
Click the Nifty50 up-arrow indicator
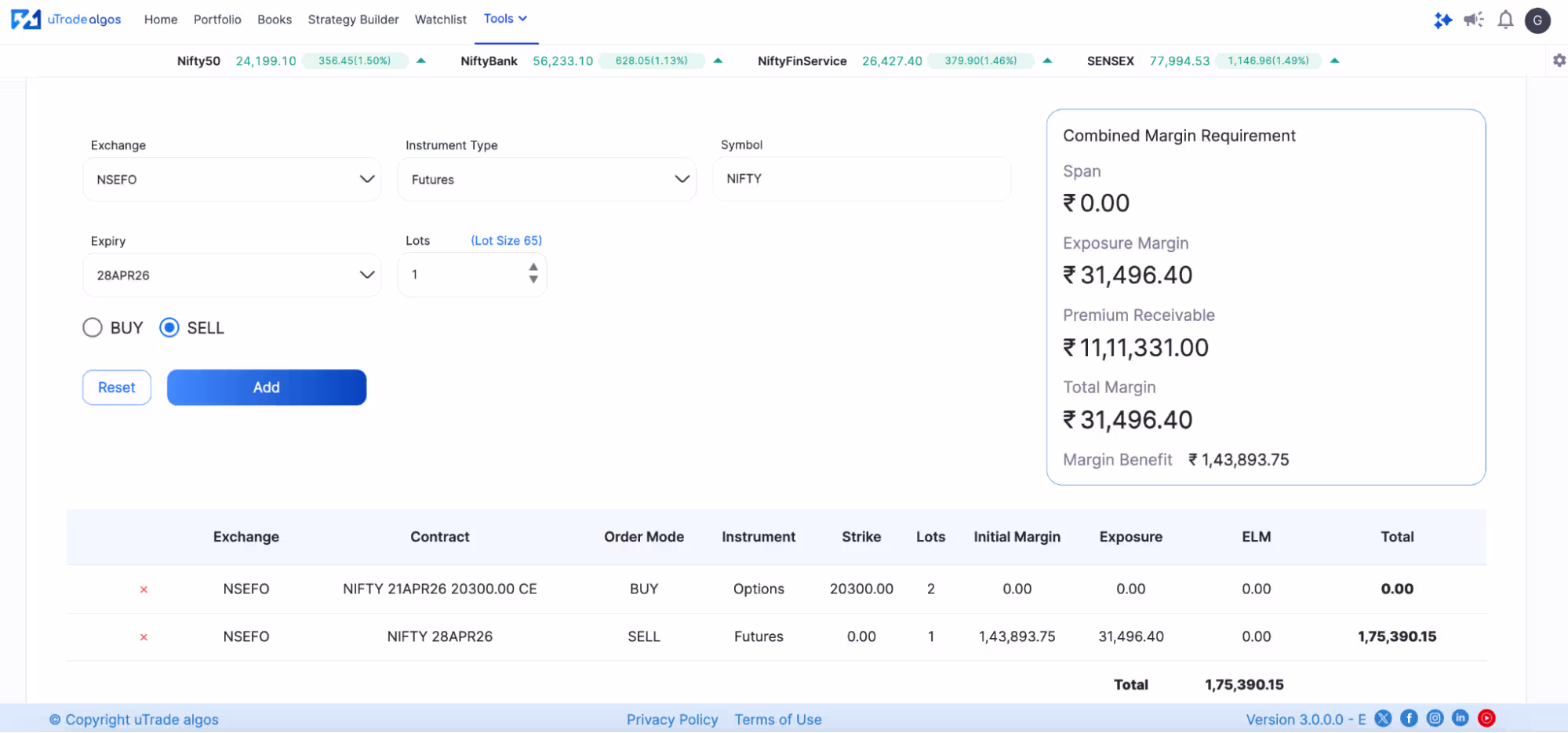[x=420, y=60]
